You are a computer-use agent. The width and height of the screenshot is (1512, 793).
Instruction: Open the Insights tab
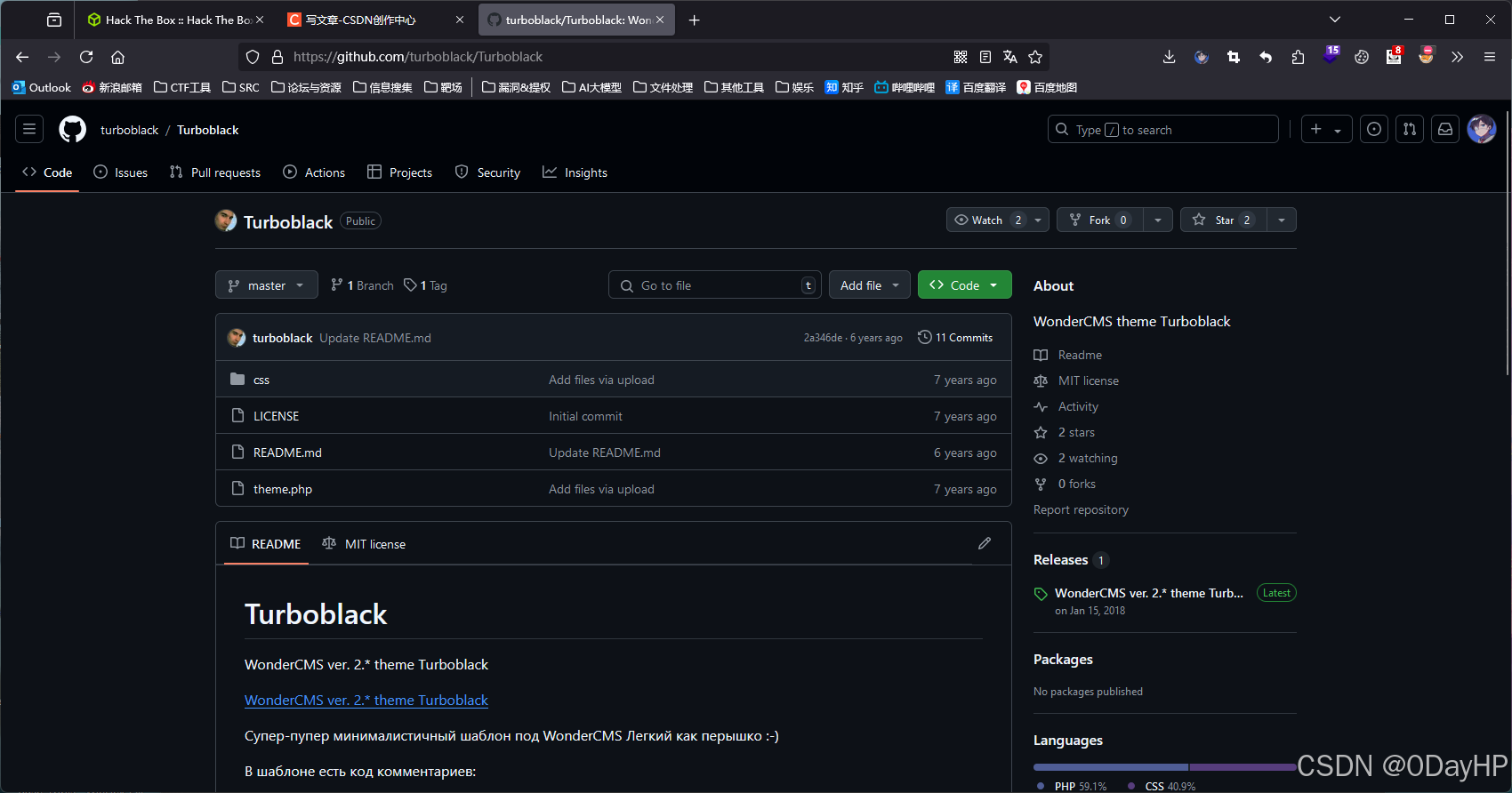(575, 172)
